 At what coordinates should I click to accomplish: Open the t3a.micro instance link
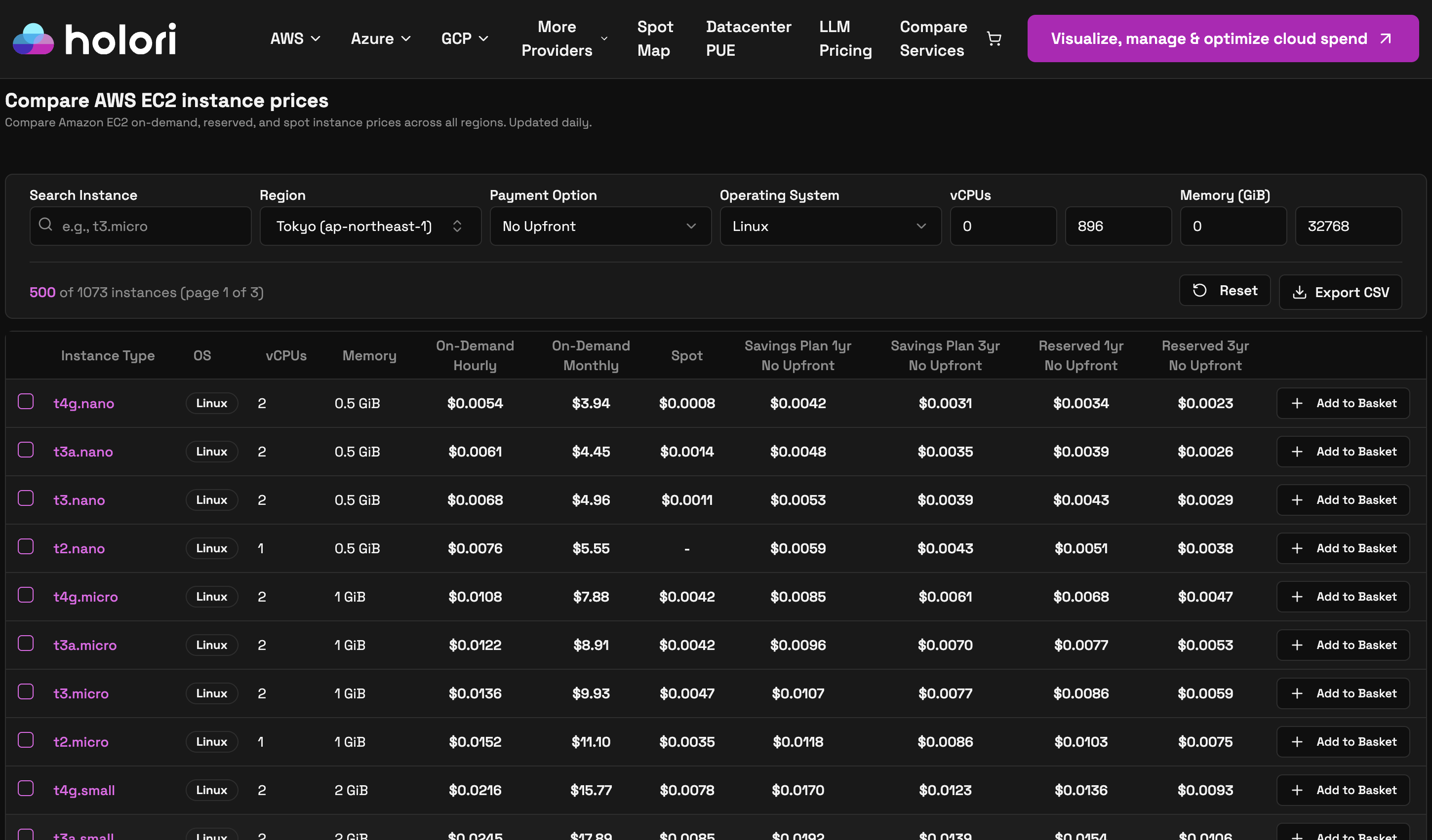[84, 645]
